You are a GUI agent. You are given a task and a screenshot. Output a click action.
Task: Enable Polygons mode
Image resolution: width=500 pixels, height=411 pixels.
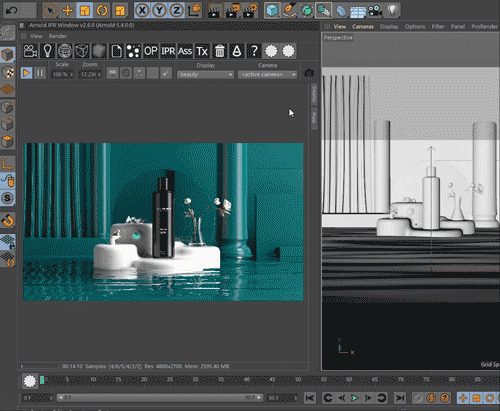click(8, 142)
